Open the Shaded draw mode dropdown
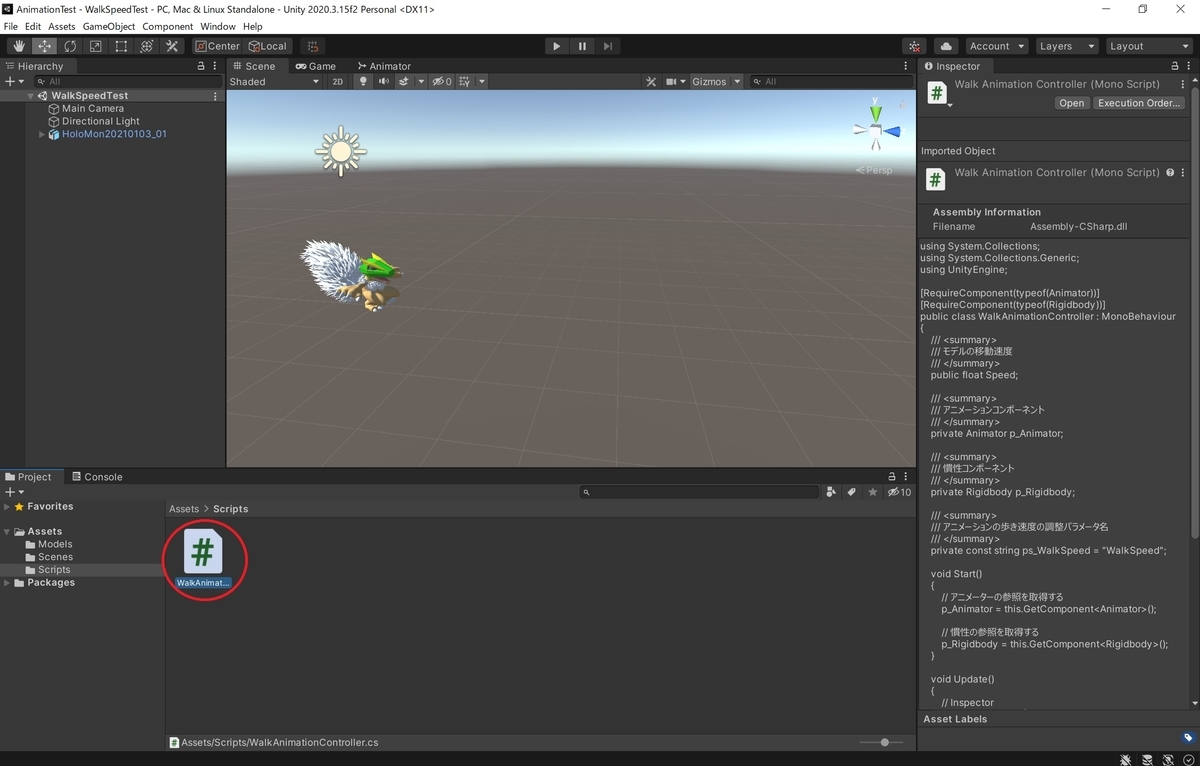1200x766 pixels. pyautogui.click(x=274, y=82)
